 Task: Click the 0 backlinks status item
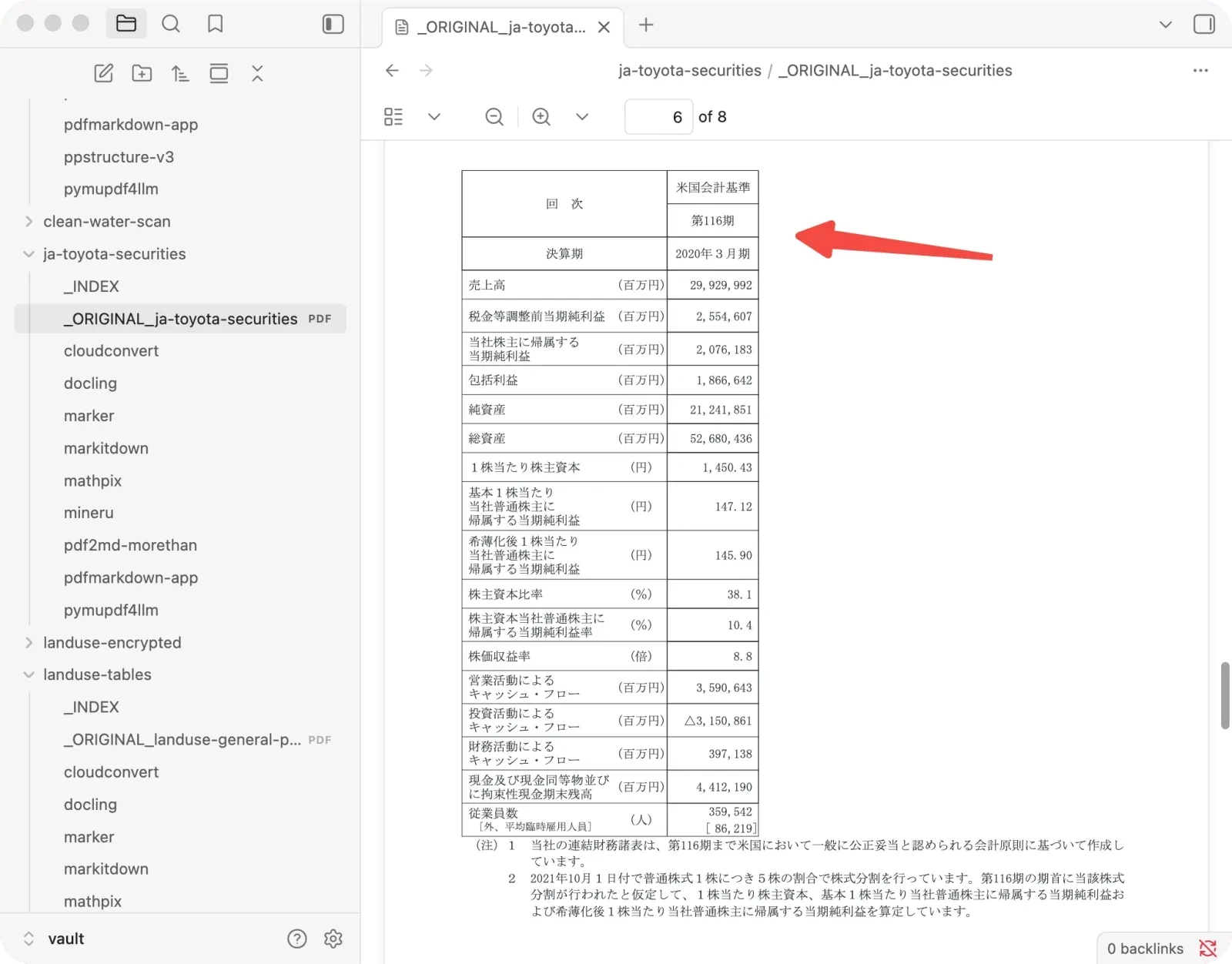pyautogui.click(x=1145, y=949)
